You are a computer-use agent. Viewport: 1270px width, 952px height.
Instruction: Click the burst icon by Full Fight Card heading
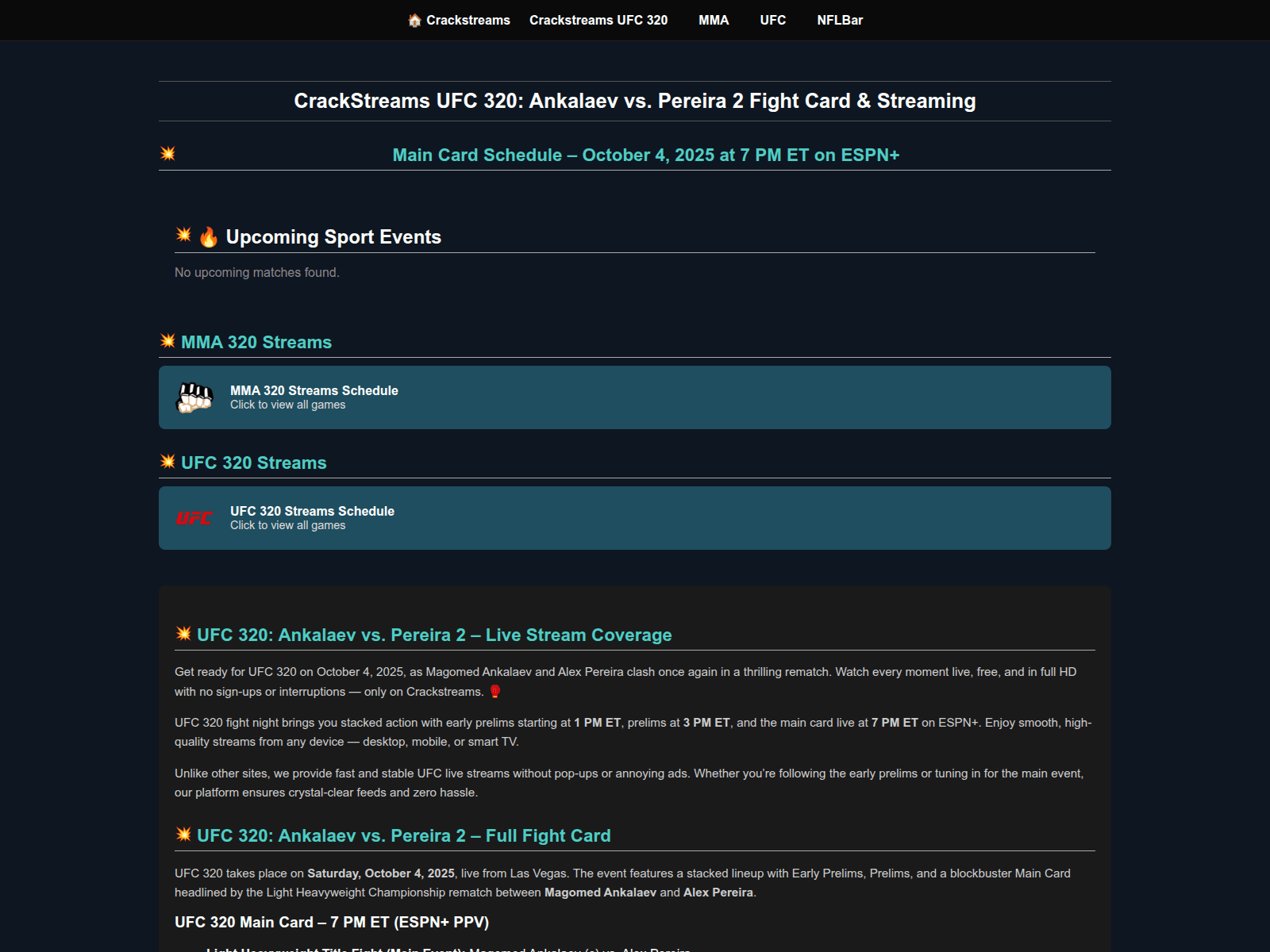(x=183, y=834)
